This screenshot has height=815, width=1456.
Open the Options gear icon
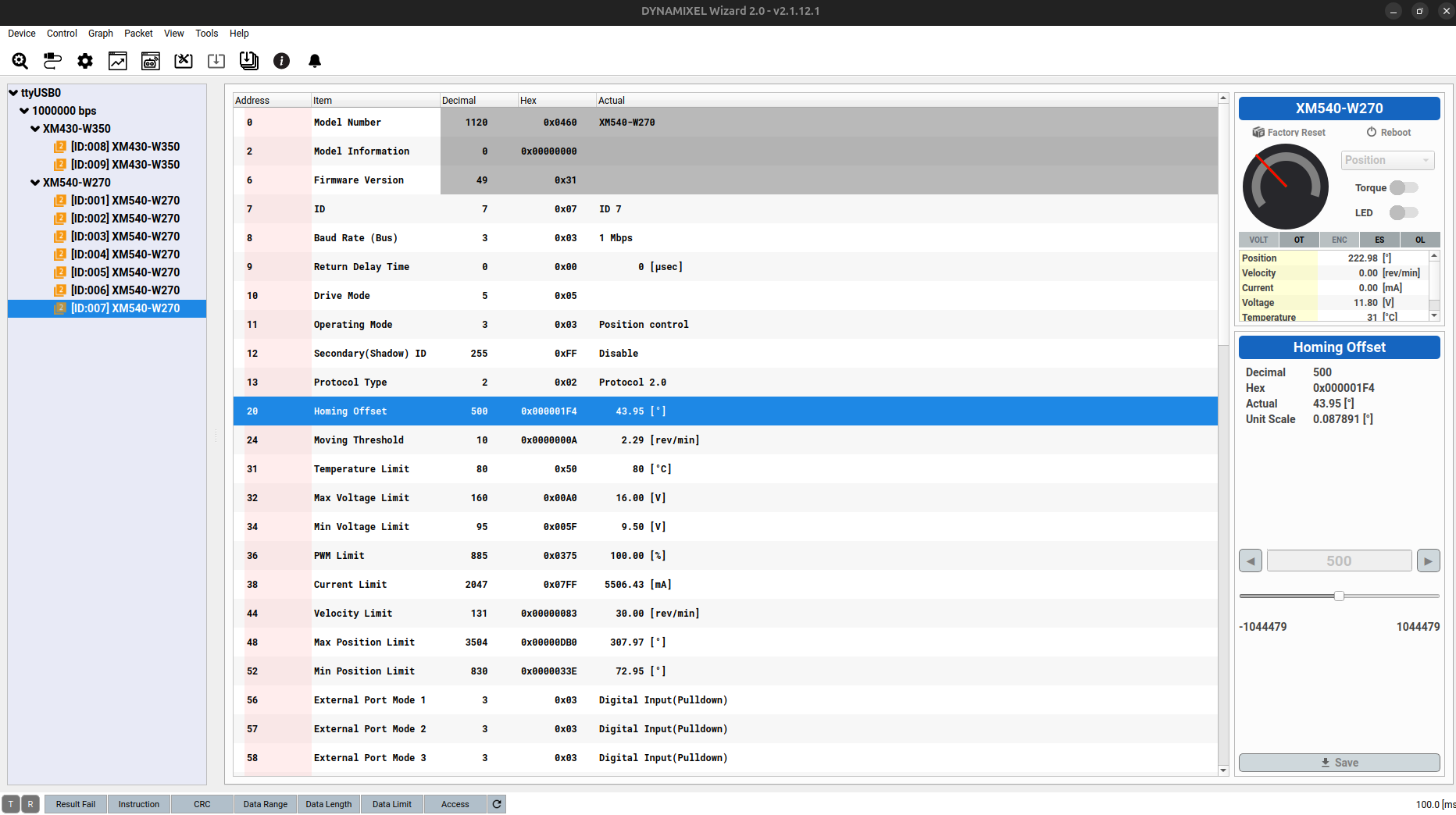[x=85, y=61]
